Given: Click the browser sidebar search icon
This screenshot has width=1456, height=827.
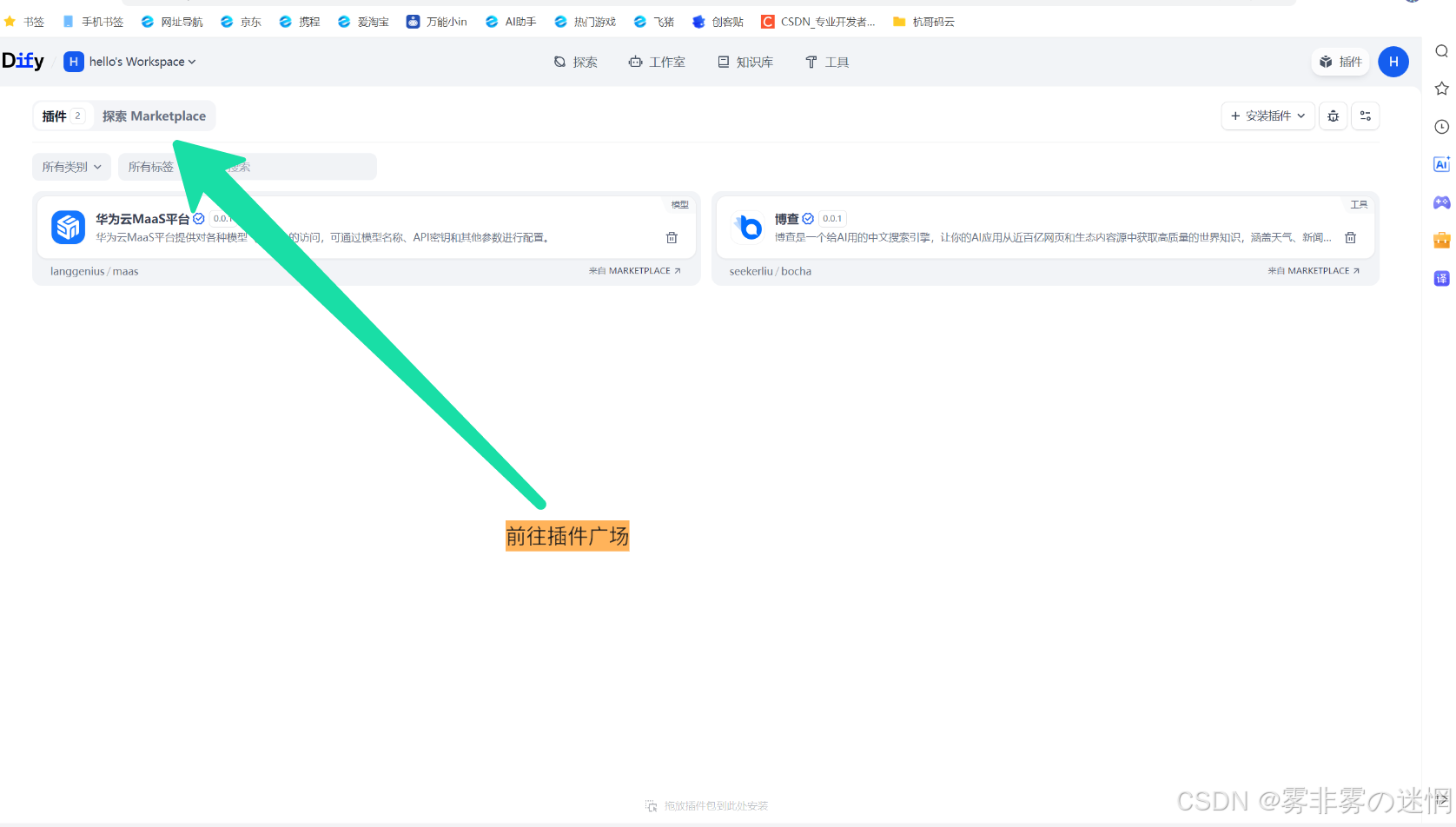Looking at the screenshot, I should (x=1441, y=51).
